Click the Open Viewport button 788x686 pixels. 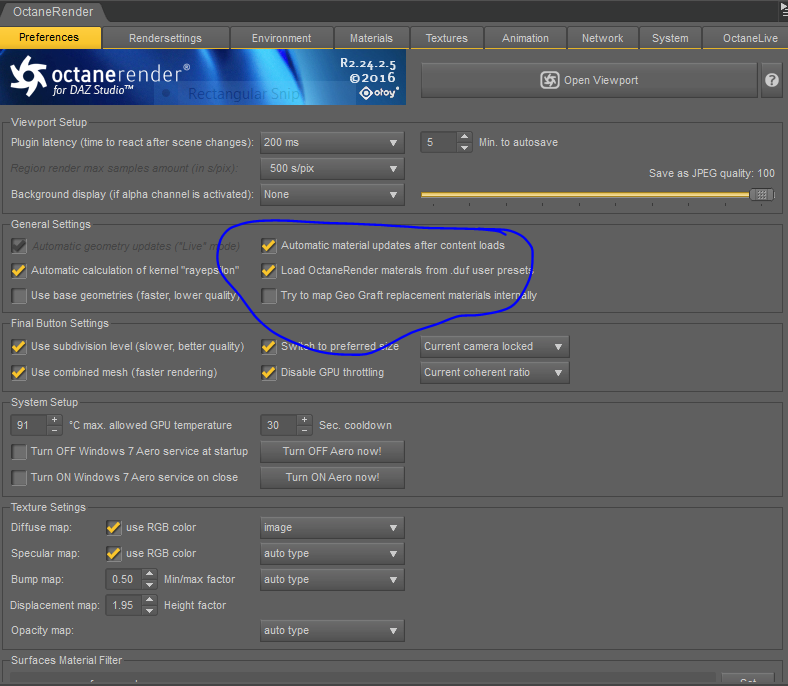click(x=589, y=80)
